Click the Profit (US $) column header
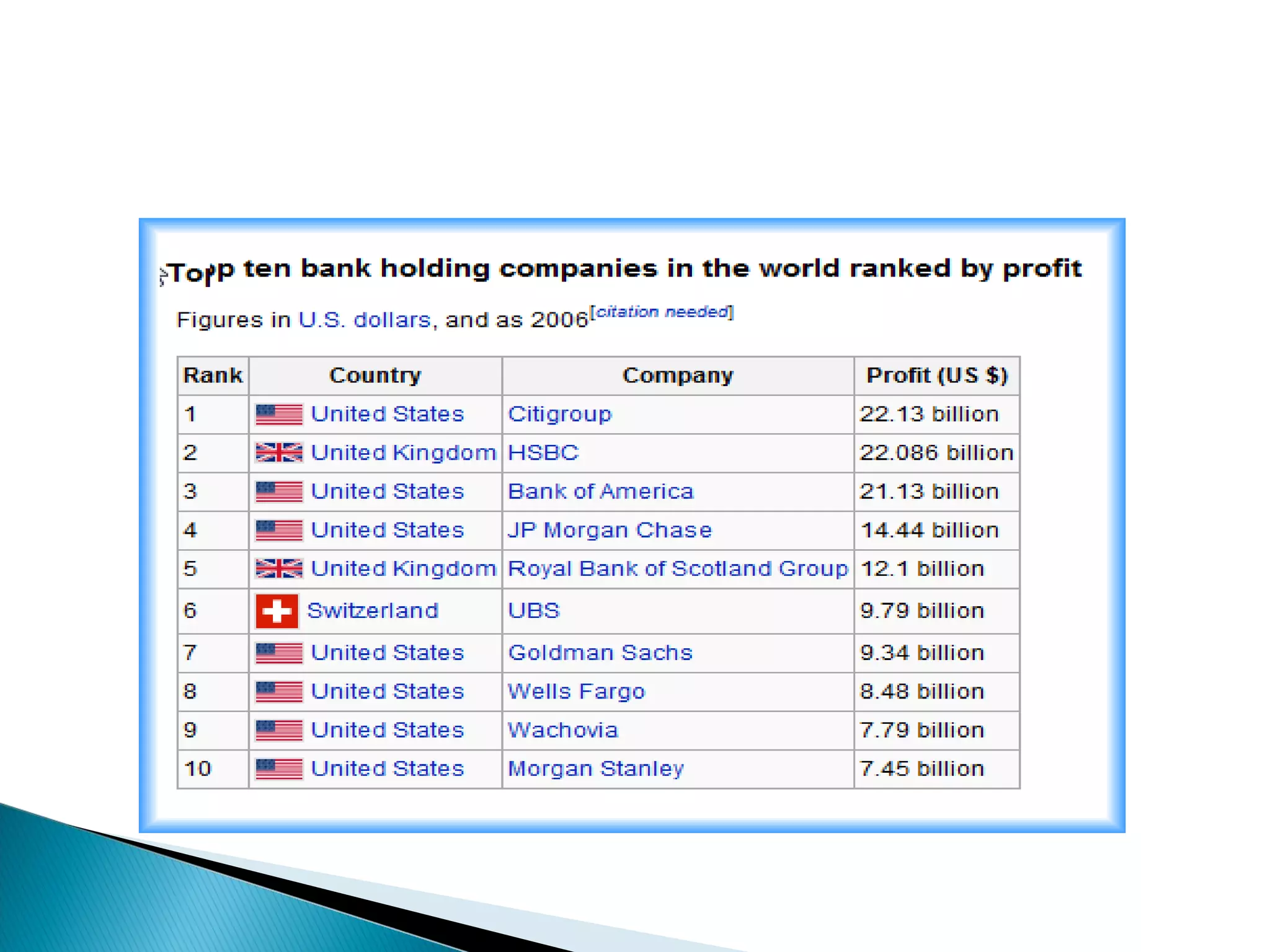The width and height of the screenshot is (1270, 952). [x=936, y=376]
